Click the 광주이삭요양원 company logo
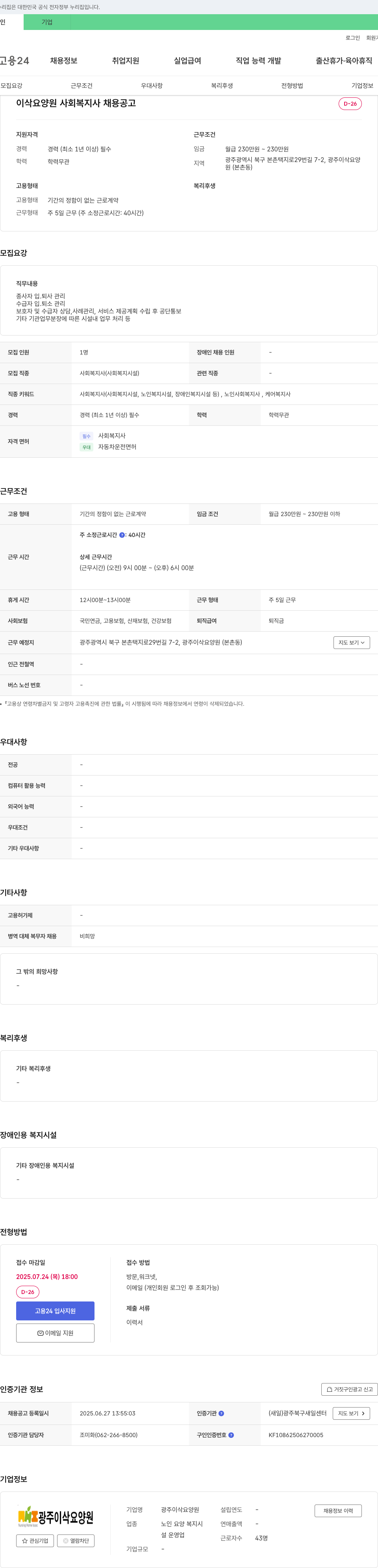 click(x=55, y=1516)
